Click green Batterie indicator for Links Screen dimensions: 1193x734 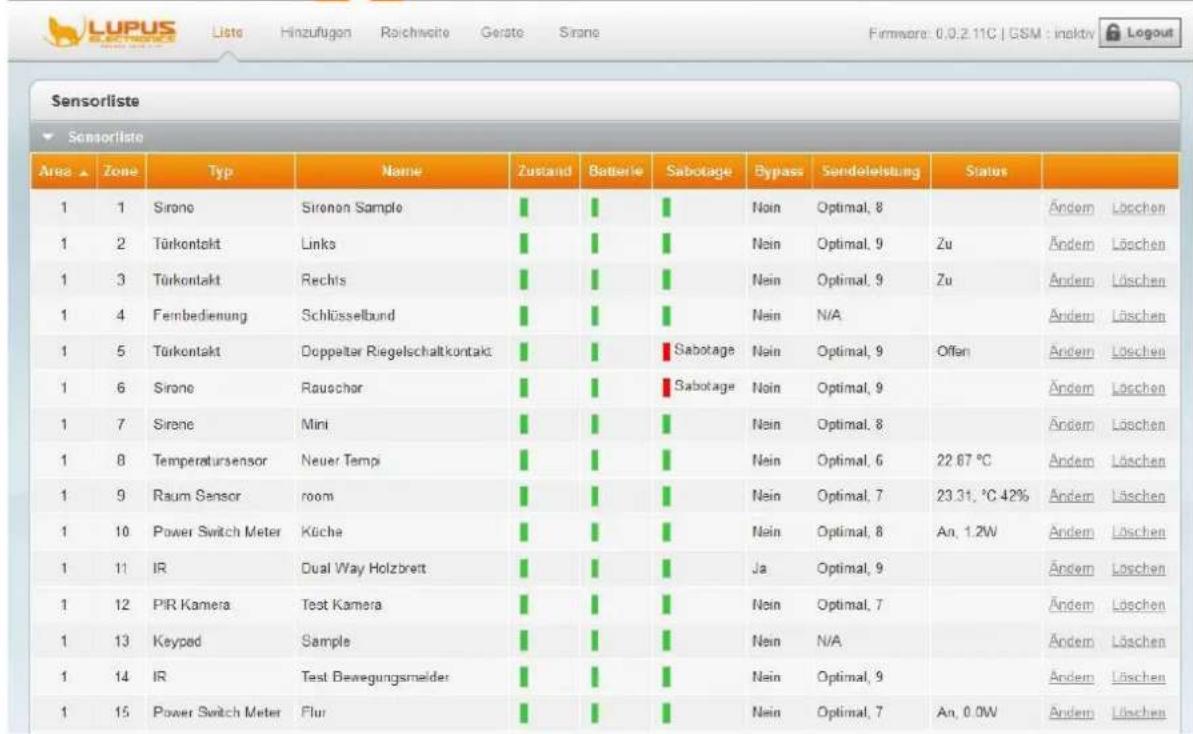click(595, 244)
